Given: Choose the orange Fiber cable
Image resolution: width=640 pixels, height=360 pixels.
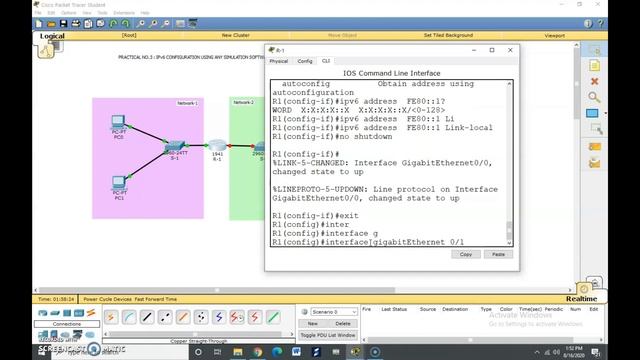Looking at the screenshot, I should click(183, 317).
